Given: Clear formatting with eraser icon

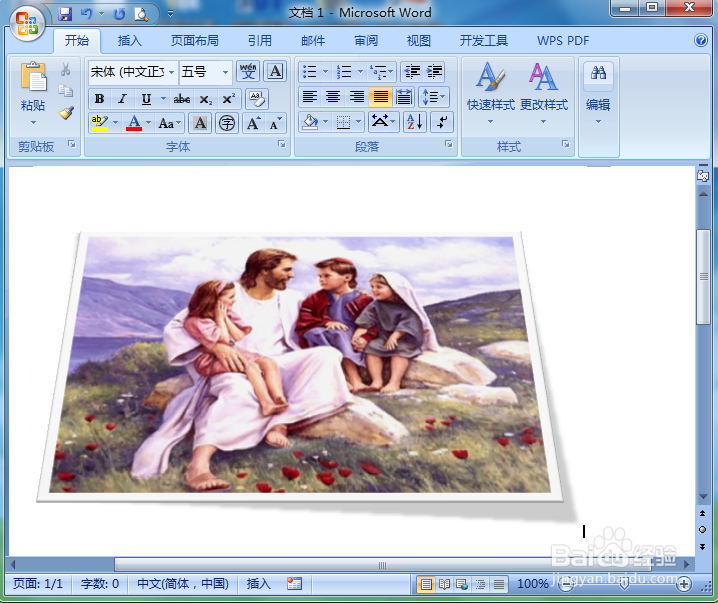Looking at the screenshot, I should coord(257,99).
